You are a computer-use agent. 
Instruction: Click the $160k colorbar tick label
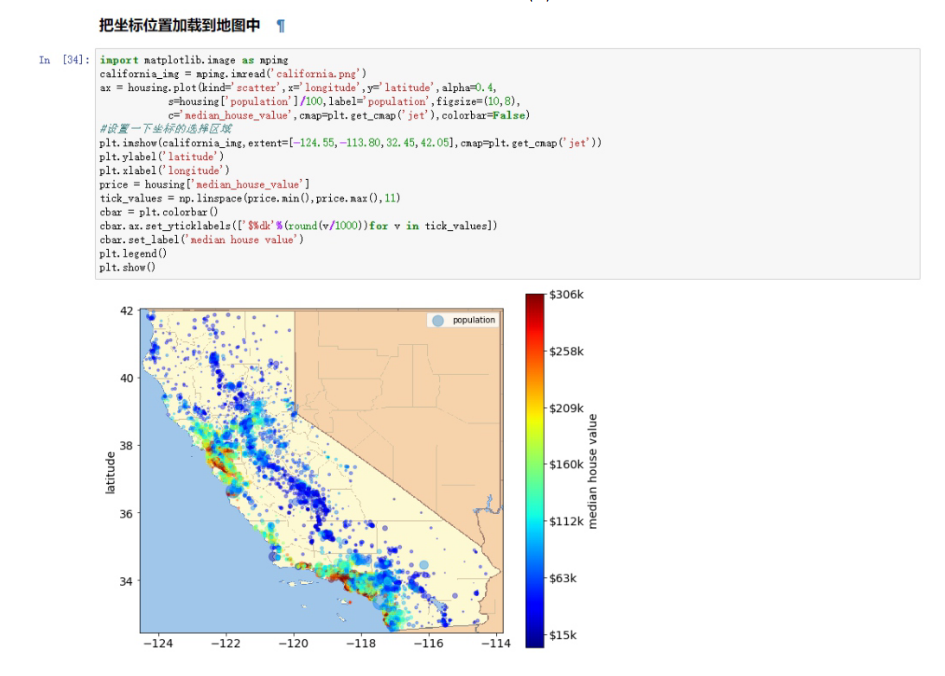click(567, 465)
